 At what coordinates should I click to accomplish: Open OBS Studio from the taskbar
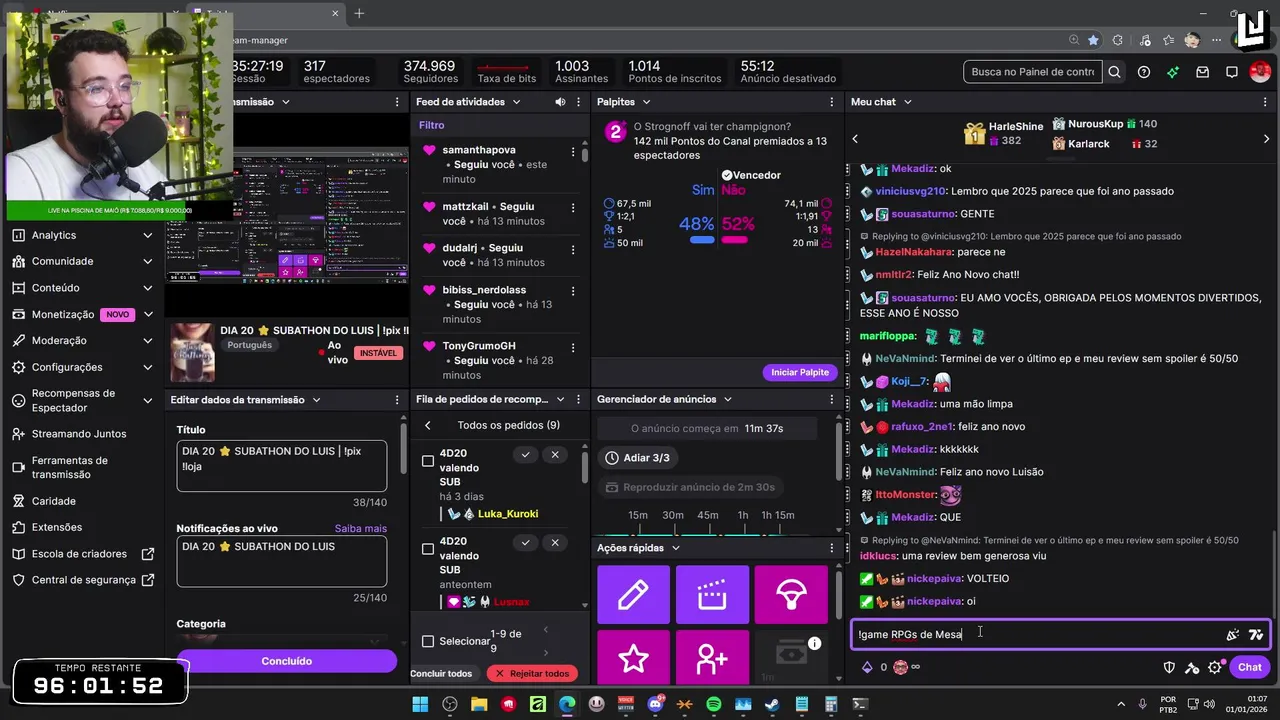(450, 704)
